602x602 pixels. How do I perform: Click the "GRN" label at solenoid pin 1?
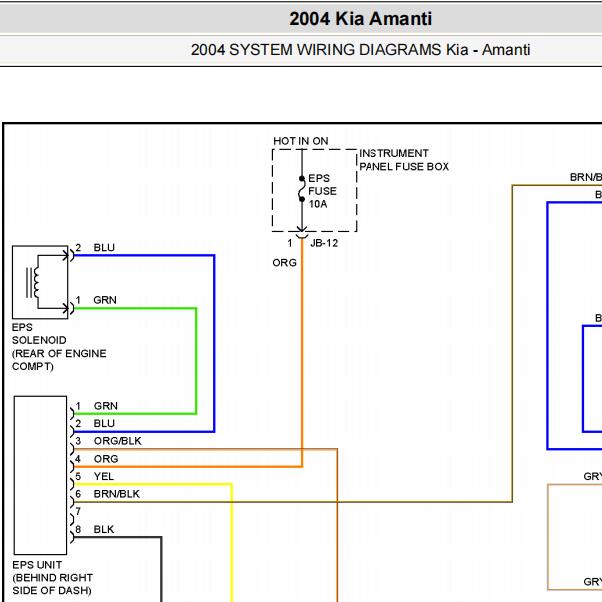point(105,300)
